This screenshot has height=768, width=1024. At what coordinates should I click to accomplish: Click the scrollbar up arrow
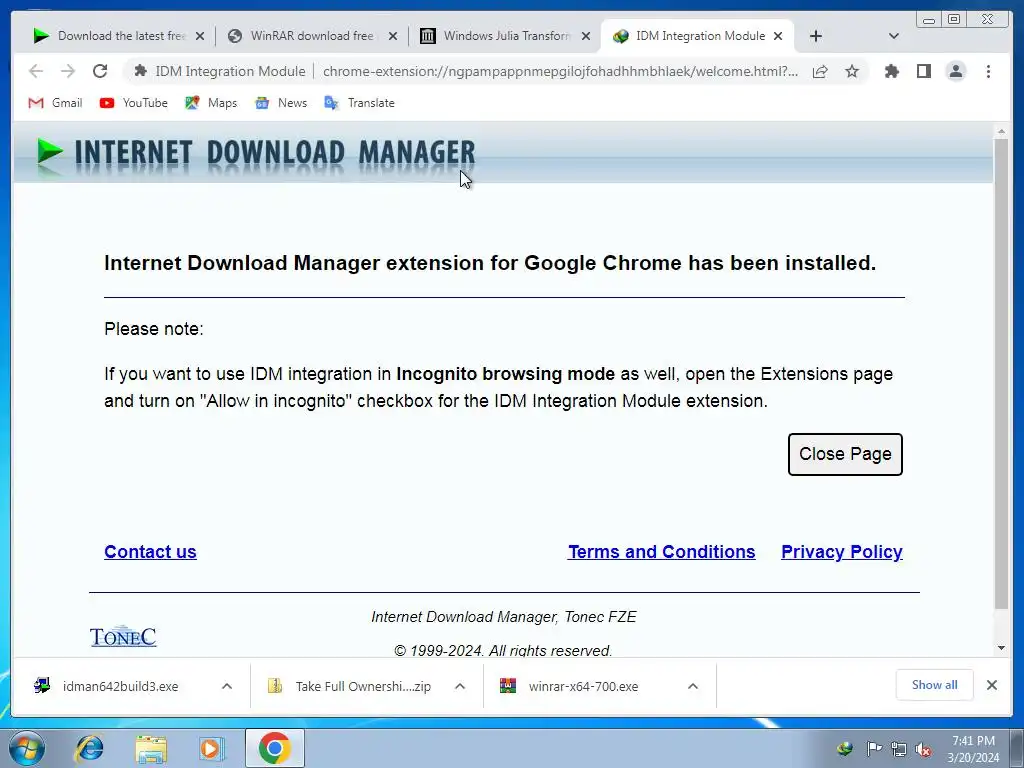(x=1001, y=132)
